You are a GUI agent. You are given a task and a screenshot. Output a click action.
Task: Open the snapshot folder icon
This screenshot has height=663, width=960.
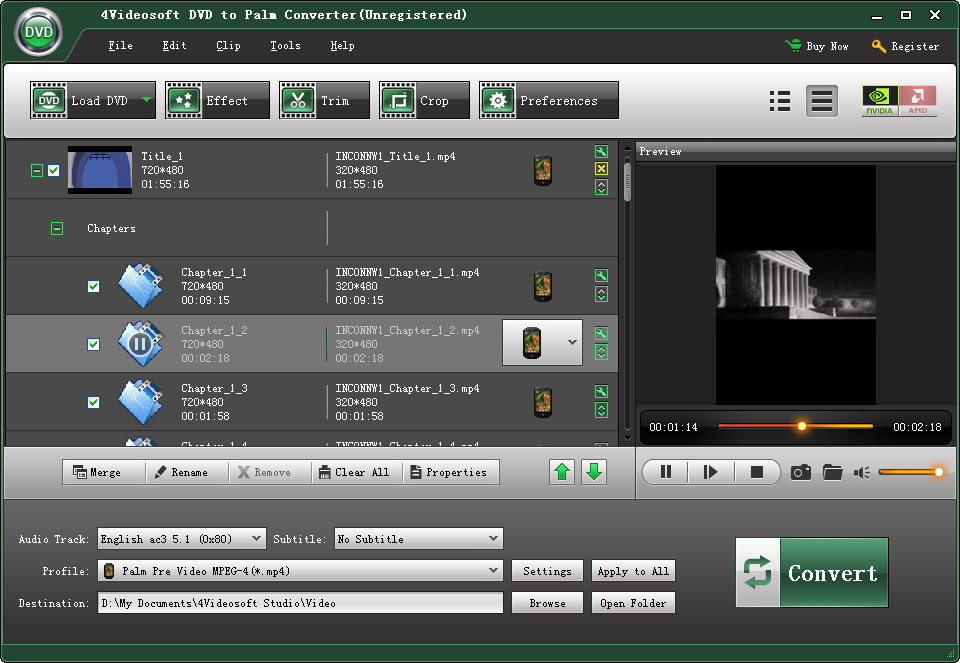[x=833, y=472]
